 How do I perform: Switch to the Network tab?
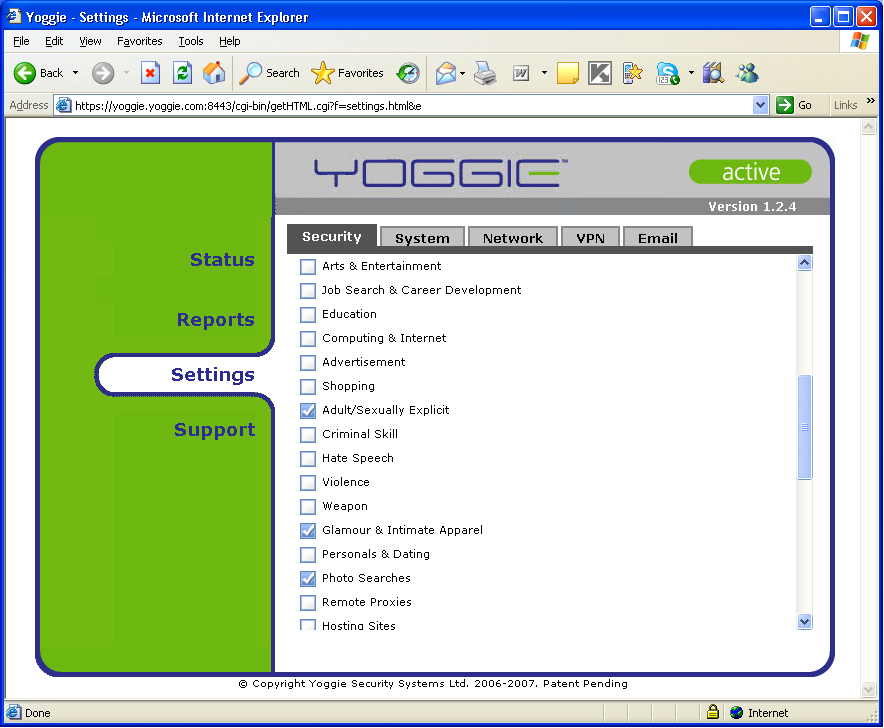(512, 237)
